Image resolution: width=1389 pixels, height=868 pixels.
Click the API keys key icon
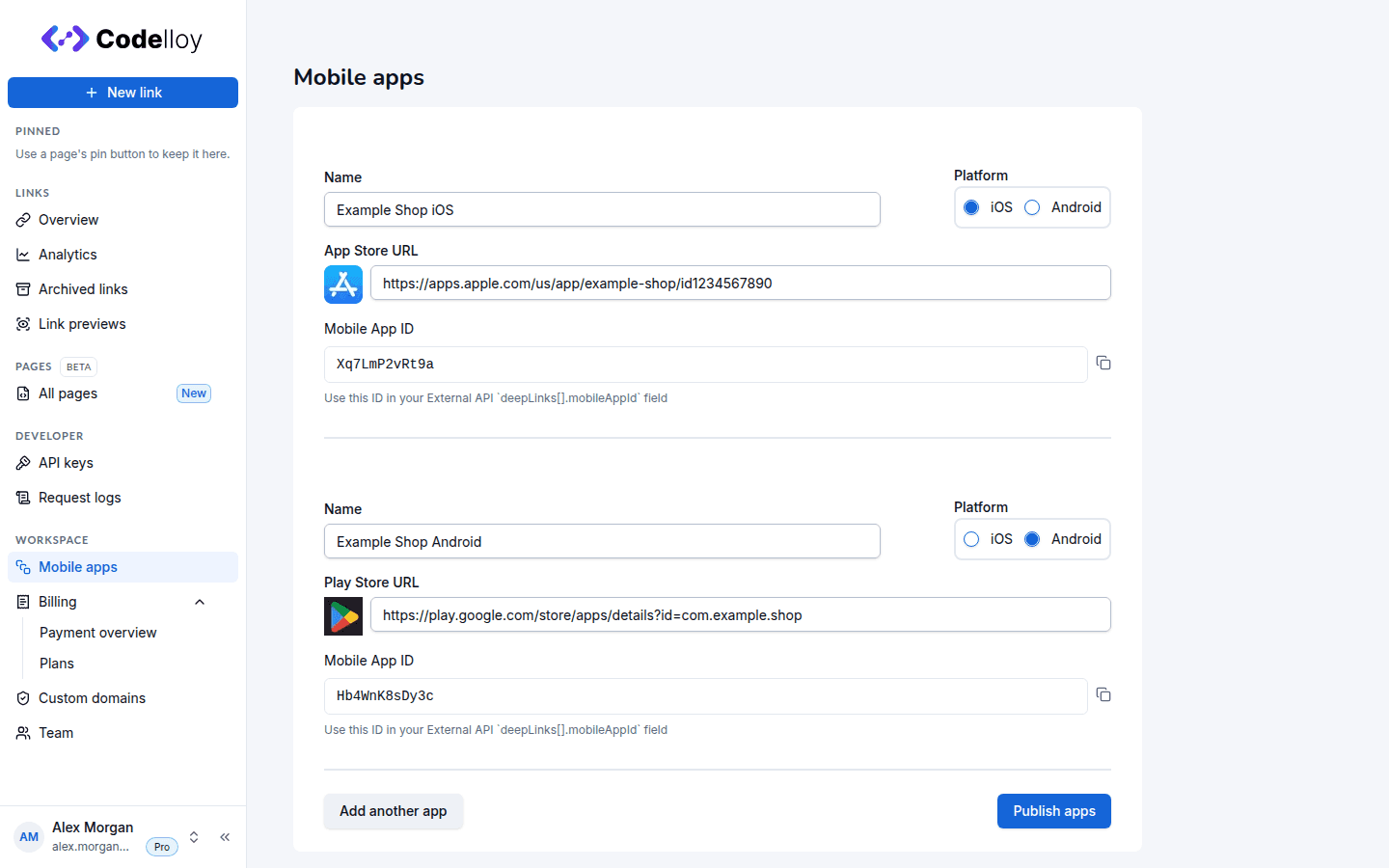(x=23, y=463)
